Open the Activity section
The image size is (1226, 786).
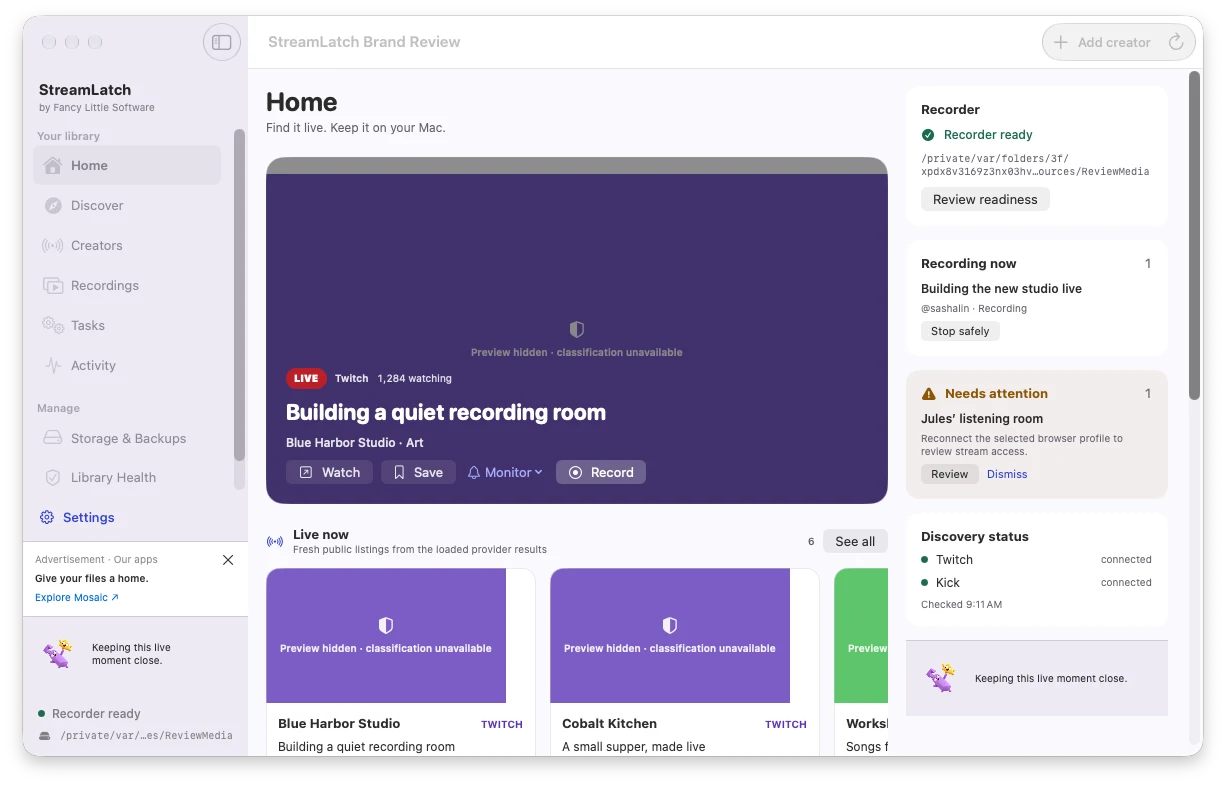(x=127, y=365)
